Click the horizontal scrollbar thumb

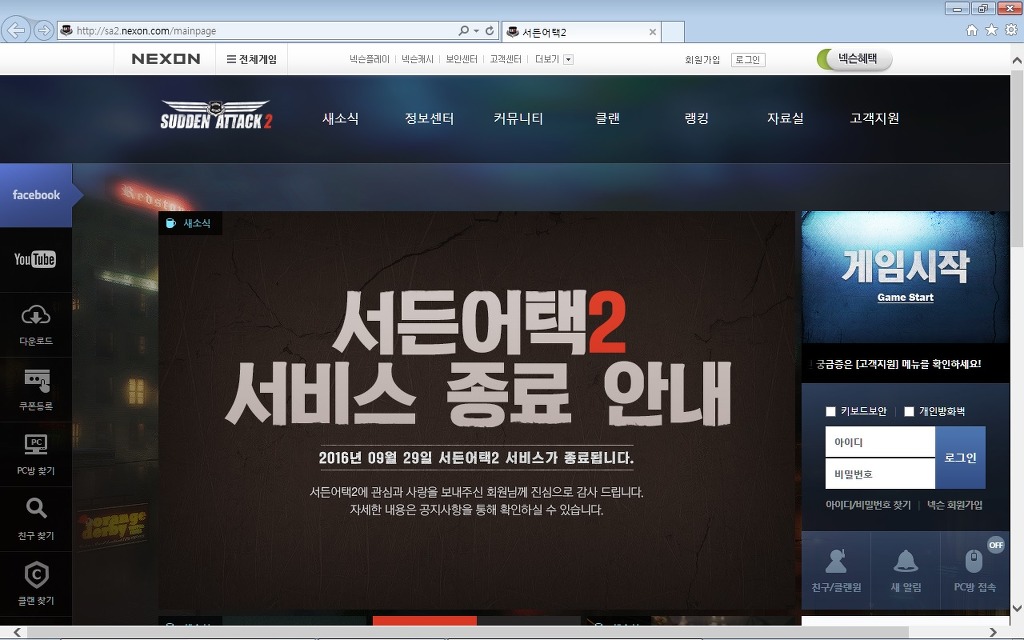point(467,632)
